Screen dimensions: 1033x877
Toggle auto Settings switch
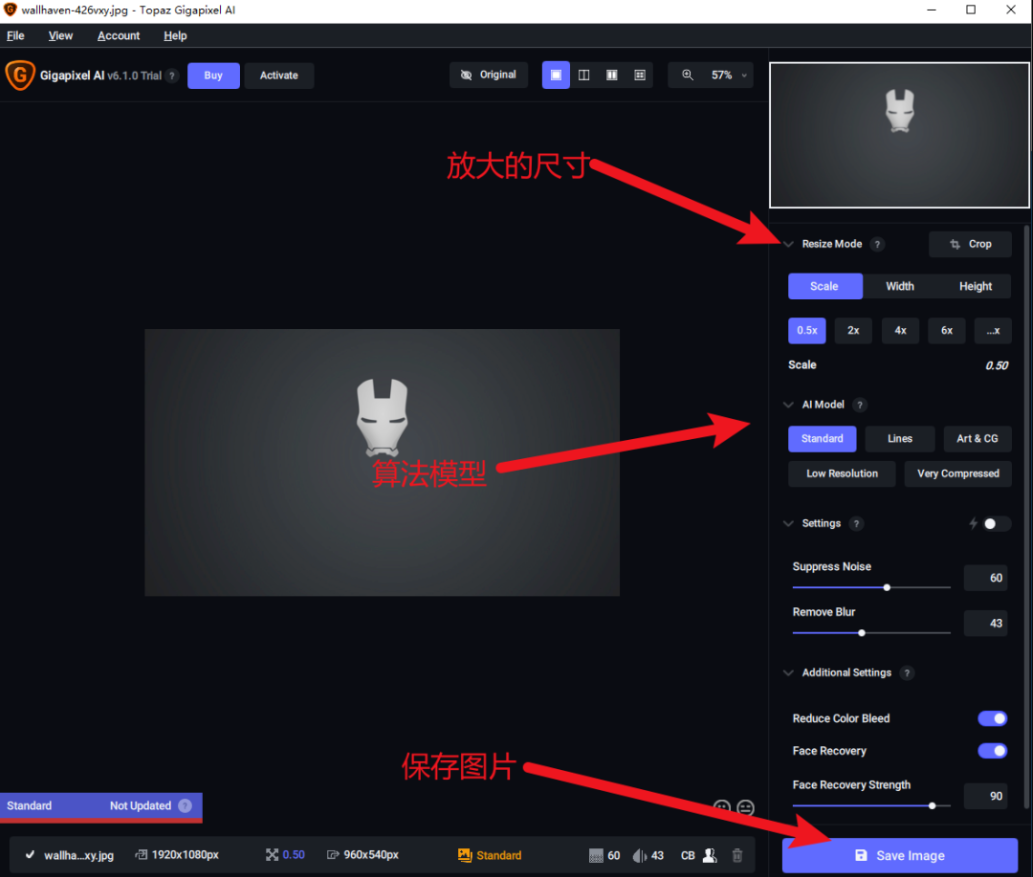coord(995,524)
